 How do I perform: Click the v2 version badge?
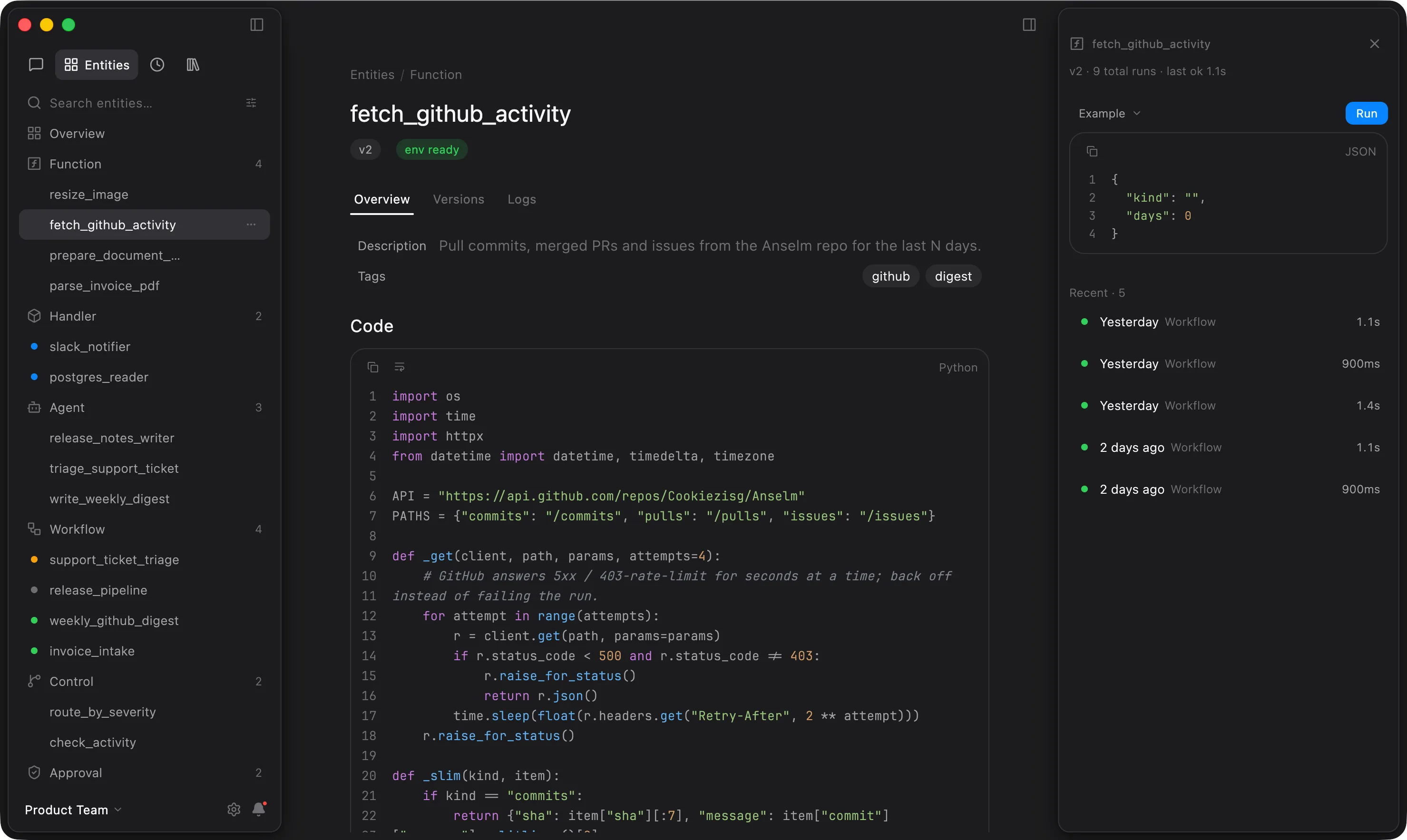[x=365, y=150]
